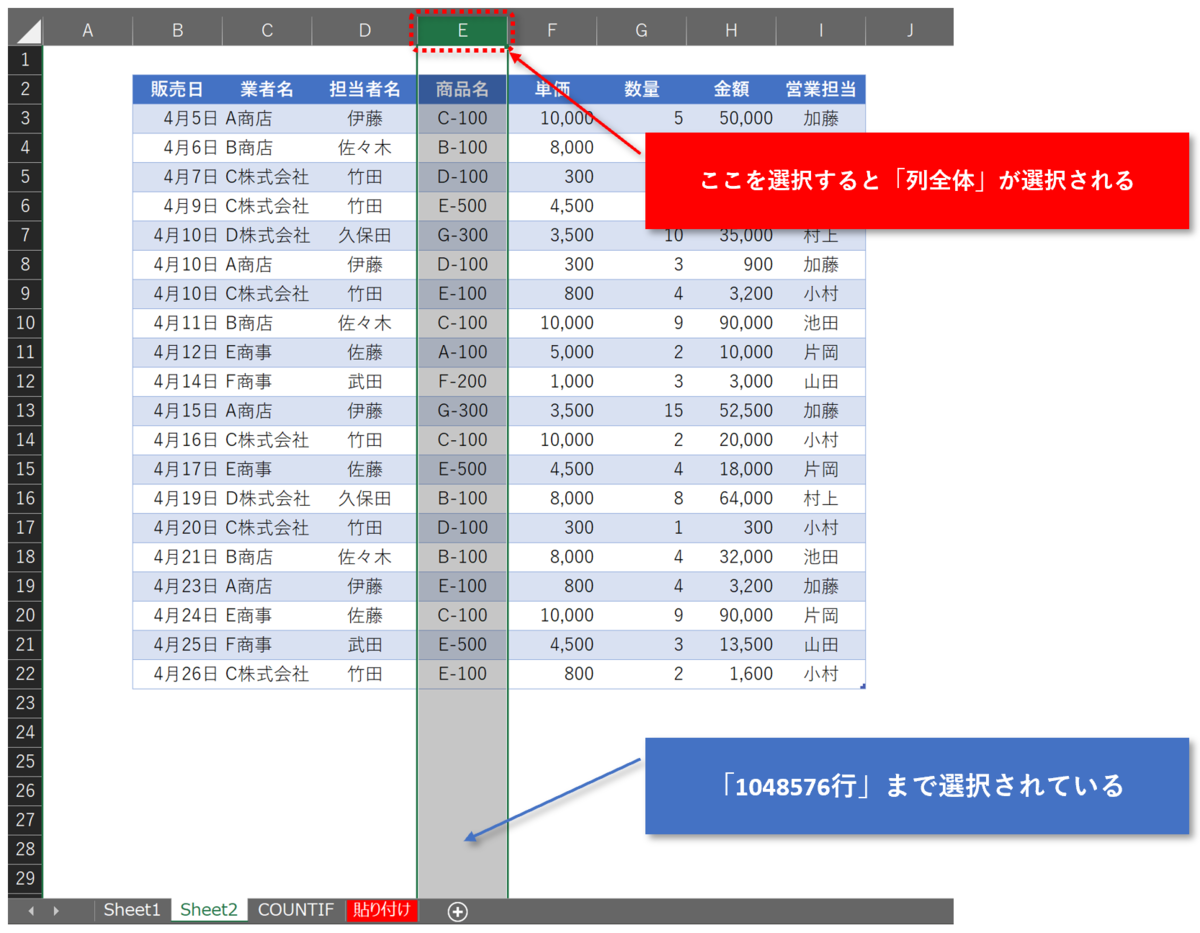Click the right sheet navigation arrow

(57, 910)
